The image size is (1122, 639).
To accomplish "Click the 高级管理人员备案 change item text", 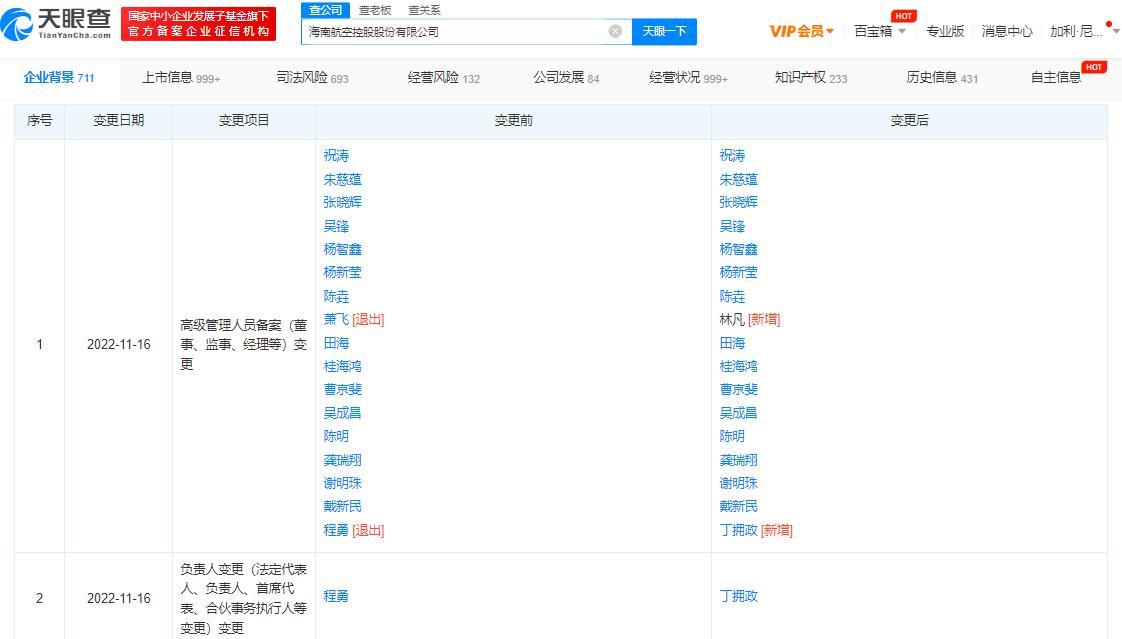I will coord(243,344).
